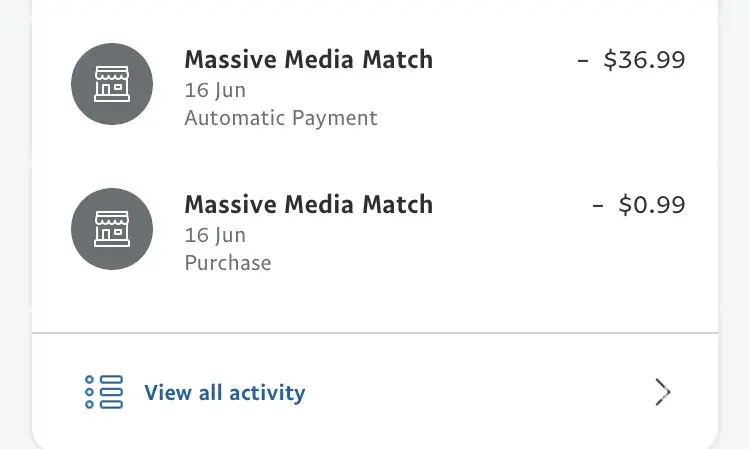Click the word Massive in the Automatic Payment entry
Viewport: 750px width, 449px height.
[225, 60]
